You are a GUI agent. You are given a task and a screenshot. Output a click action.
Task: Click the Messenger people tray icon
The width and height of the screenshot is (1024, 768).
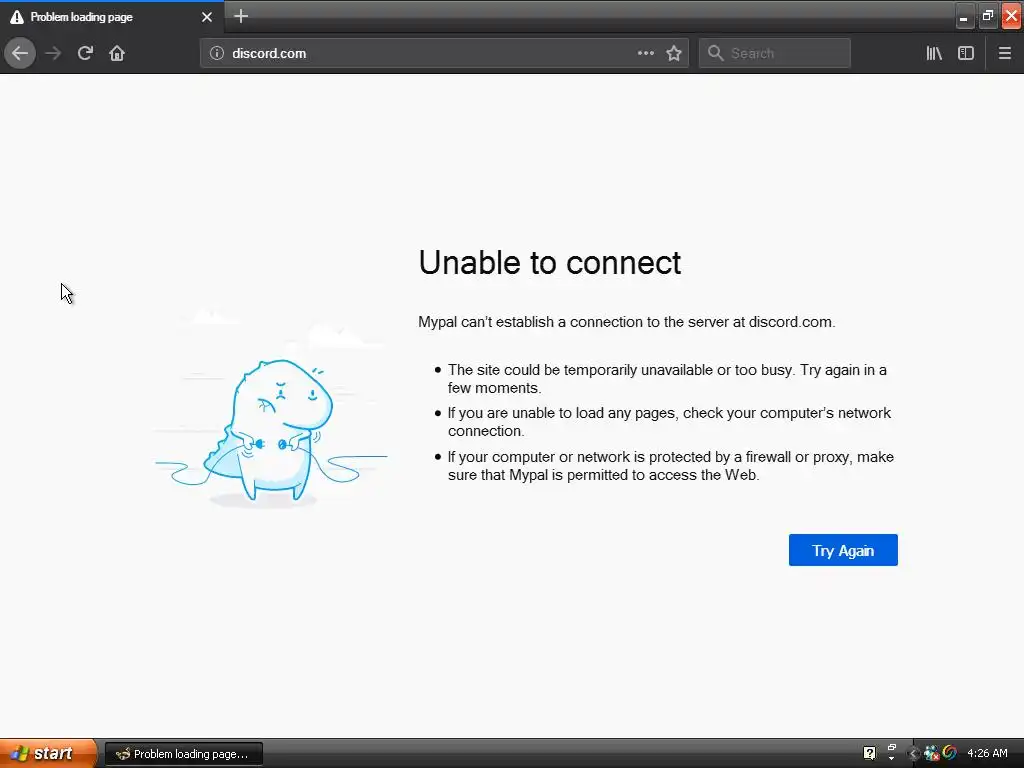931,753
